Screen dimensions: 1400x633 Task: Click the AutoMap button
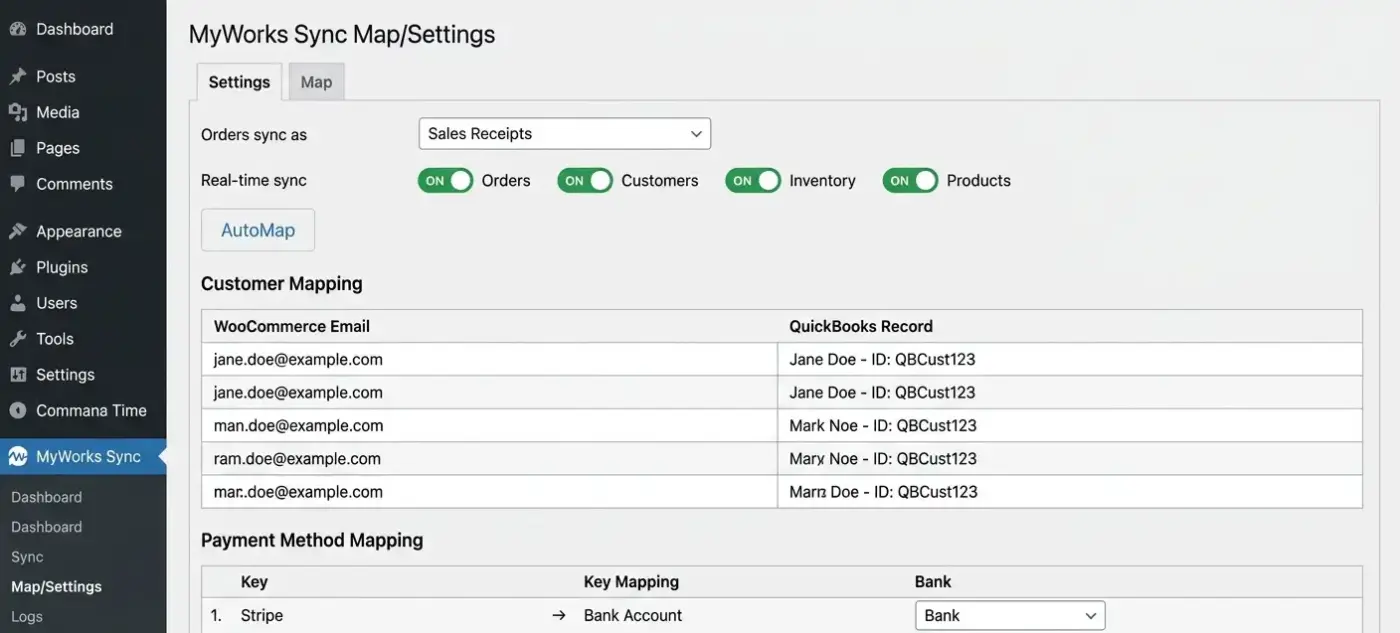[x=258, y=230]
